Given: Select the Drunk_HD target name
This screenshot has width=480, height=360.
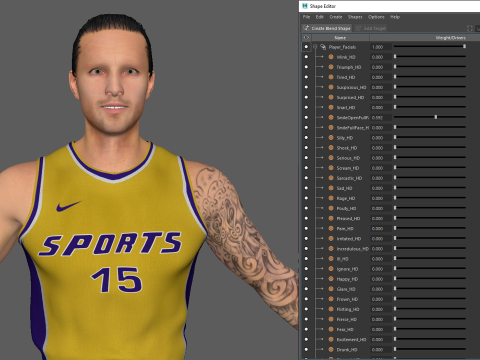Looking at the screenshot, I should (347, 349).
